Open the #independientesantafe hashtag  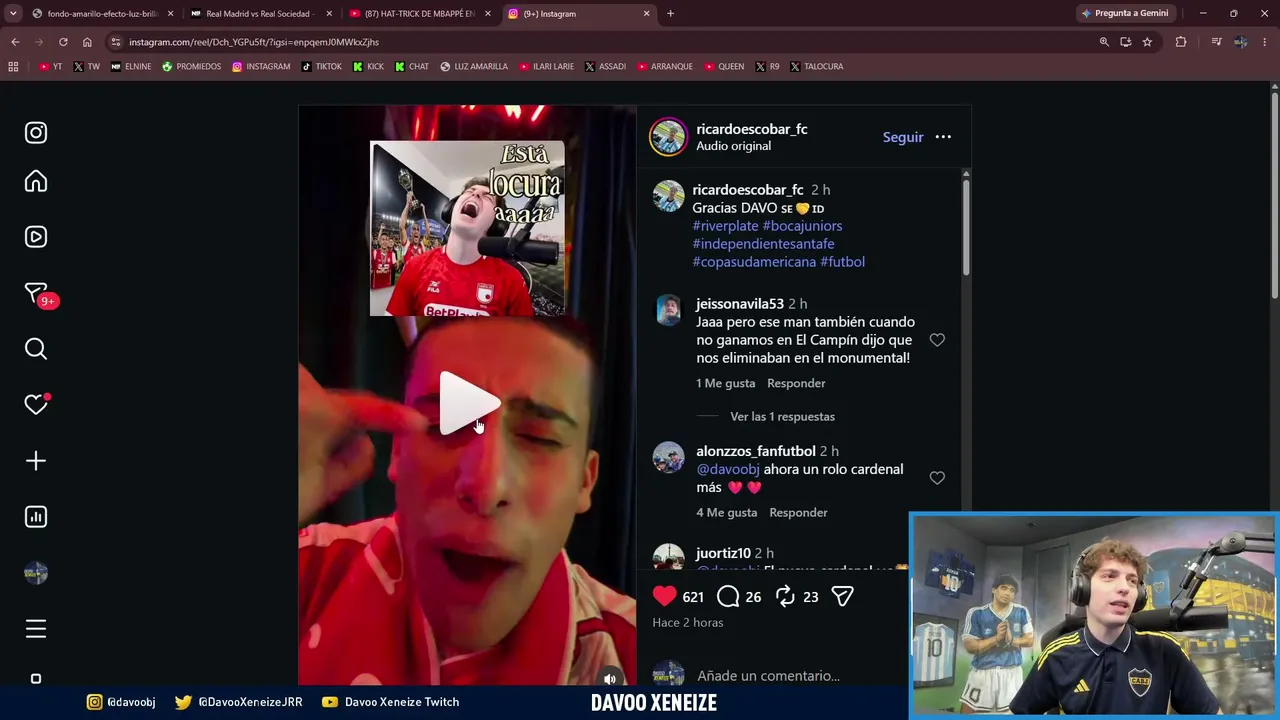(763, 244)
